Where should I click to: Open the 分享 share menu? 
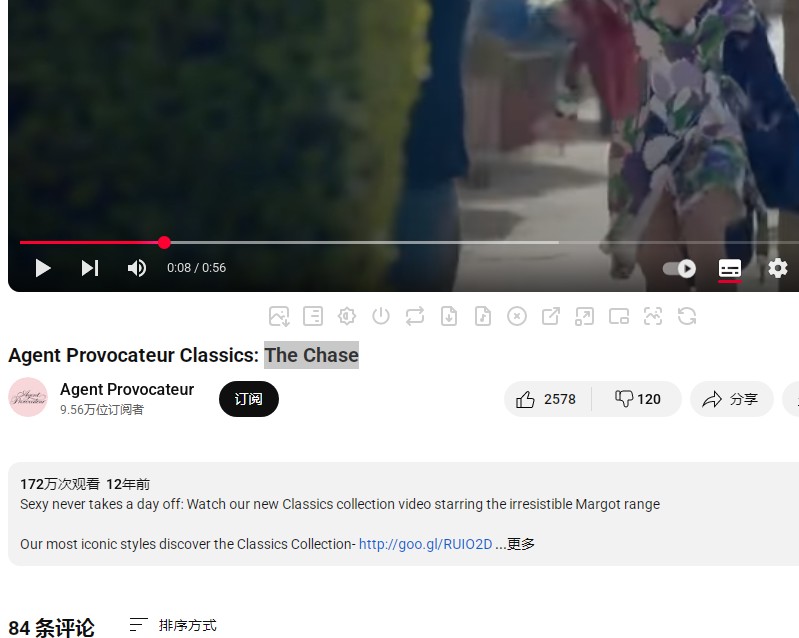point(732,399)
